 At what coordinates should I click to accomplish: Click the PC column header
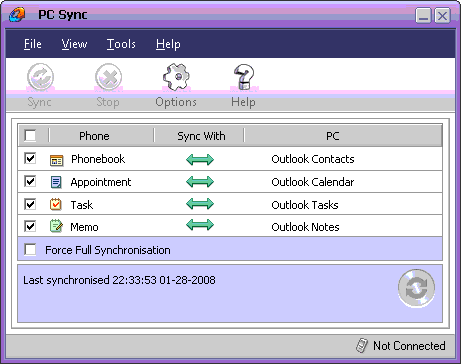coord(333,136)
